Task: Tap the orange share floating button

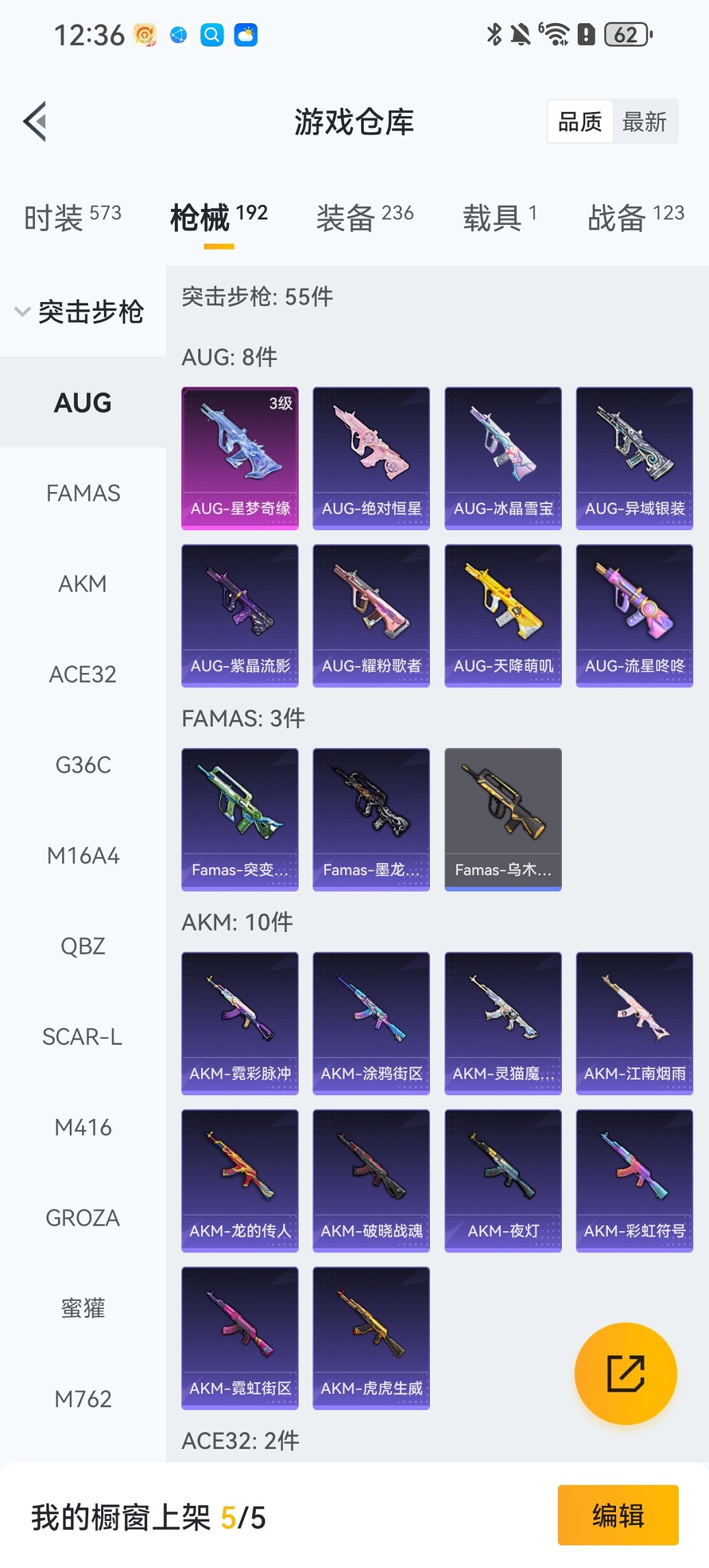Action: tap(626, 1373)
